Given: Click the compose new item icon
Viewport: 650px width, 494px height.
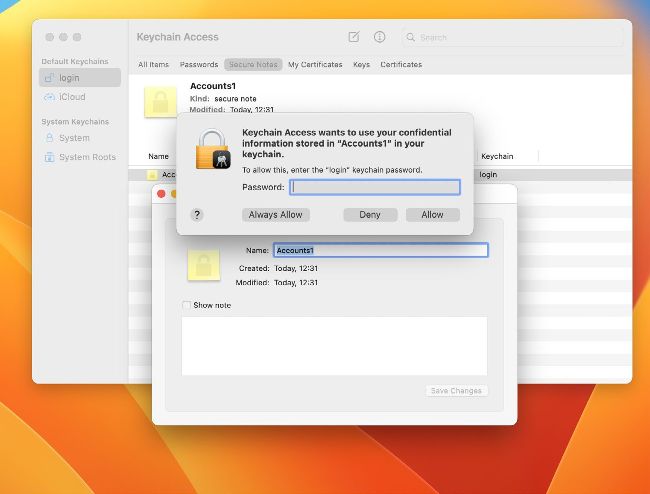Looking at the screenshot, I should pos(354,37).
